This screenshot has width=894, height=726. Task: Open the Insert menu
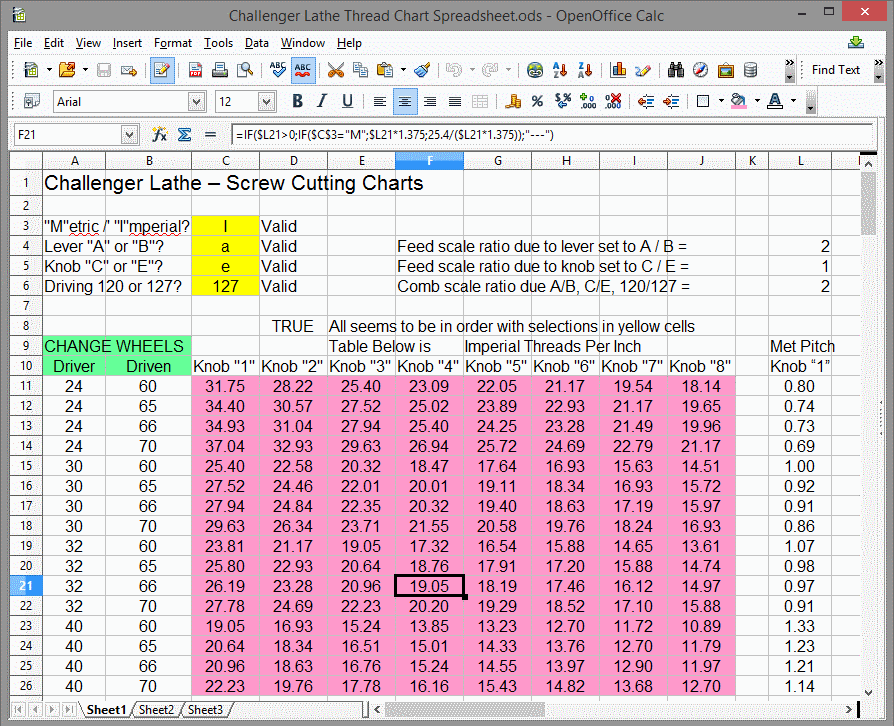(127, 43)
